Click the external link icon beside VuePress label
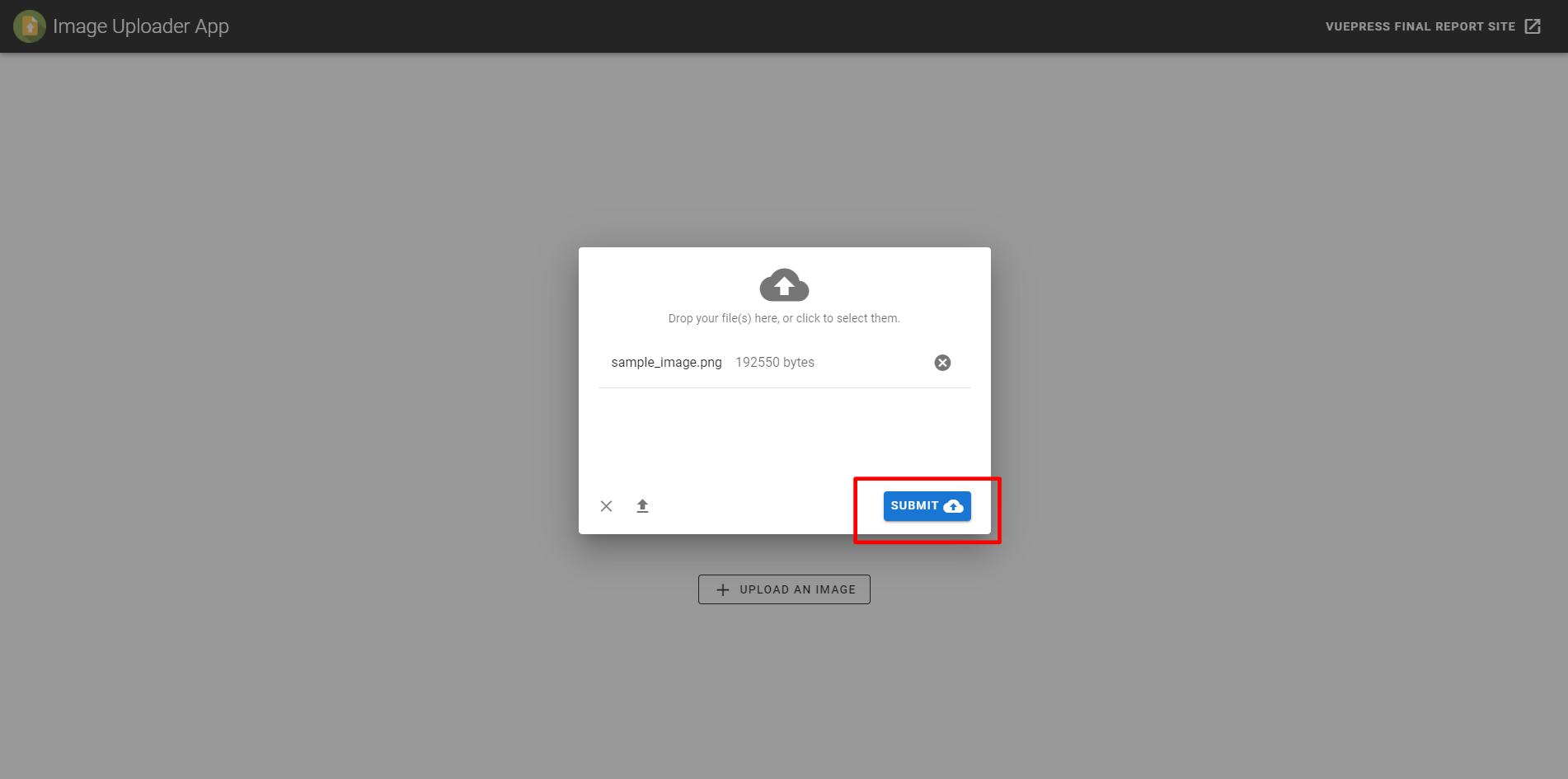Image resolution: width=1568 pixels, height=779 pixels. [1533, 26]
